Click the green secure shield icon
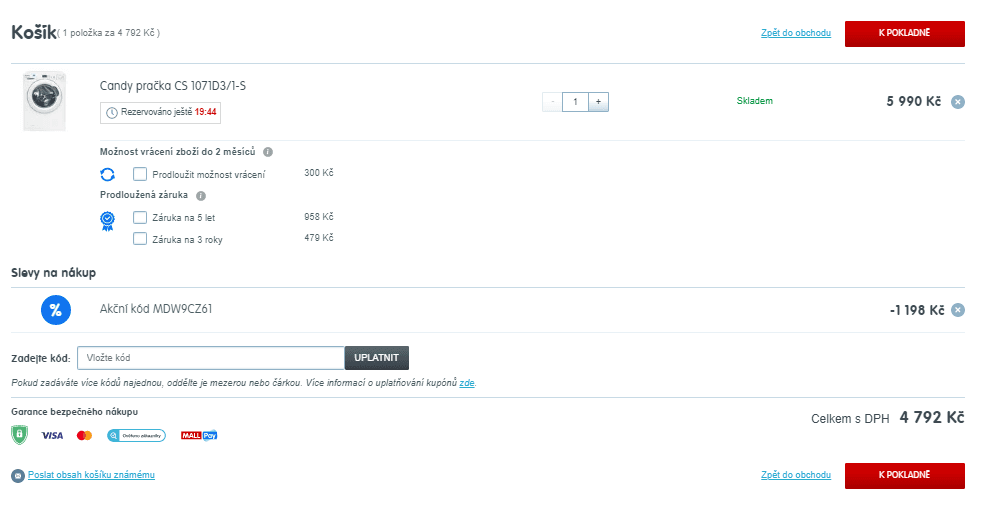 click(x=19, y=435)
